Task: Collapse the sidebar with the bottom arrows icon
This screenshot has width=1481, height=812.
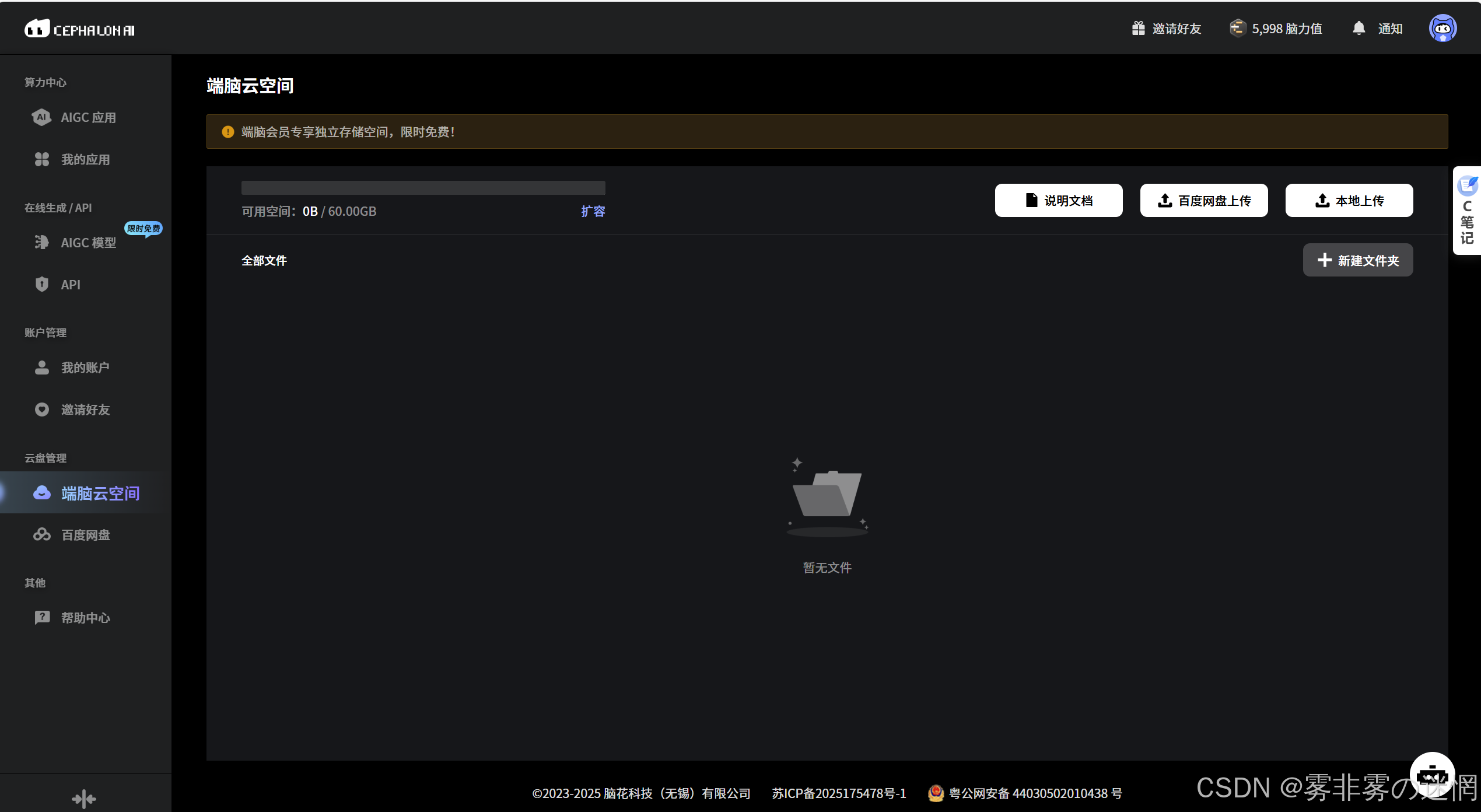Action: (84, 799)
